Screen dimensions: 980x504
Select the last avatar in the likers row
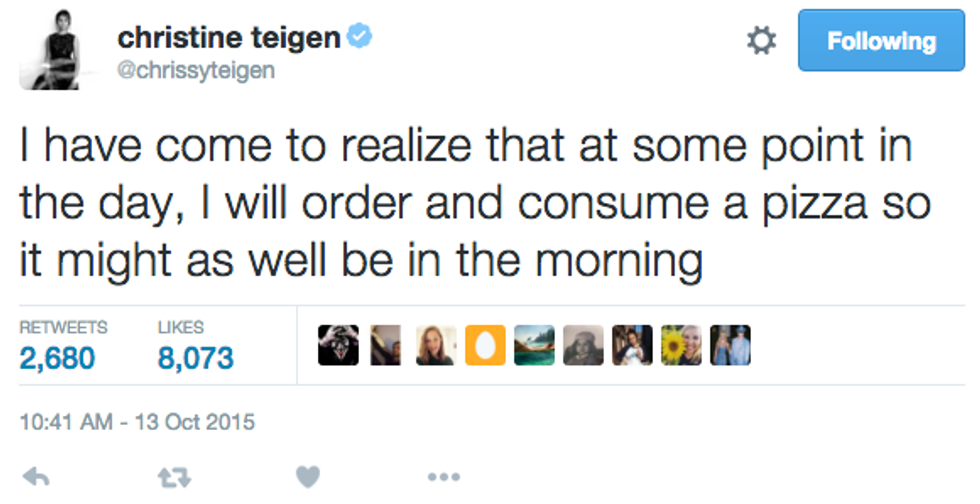730,345
